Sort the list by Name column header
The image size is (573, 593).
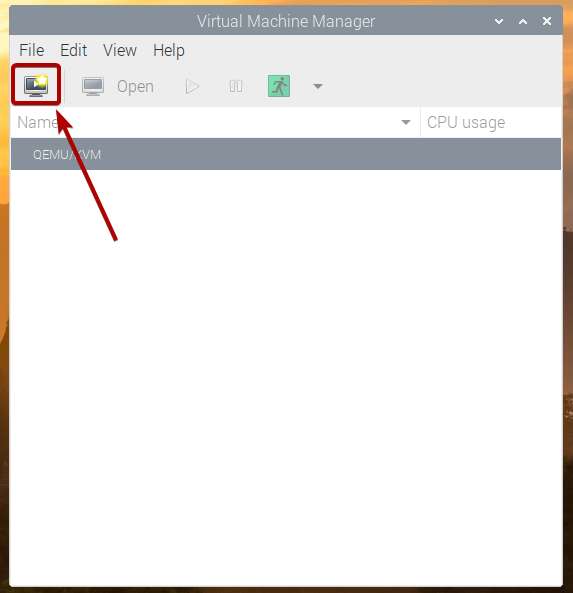(x=215, y=123)
